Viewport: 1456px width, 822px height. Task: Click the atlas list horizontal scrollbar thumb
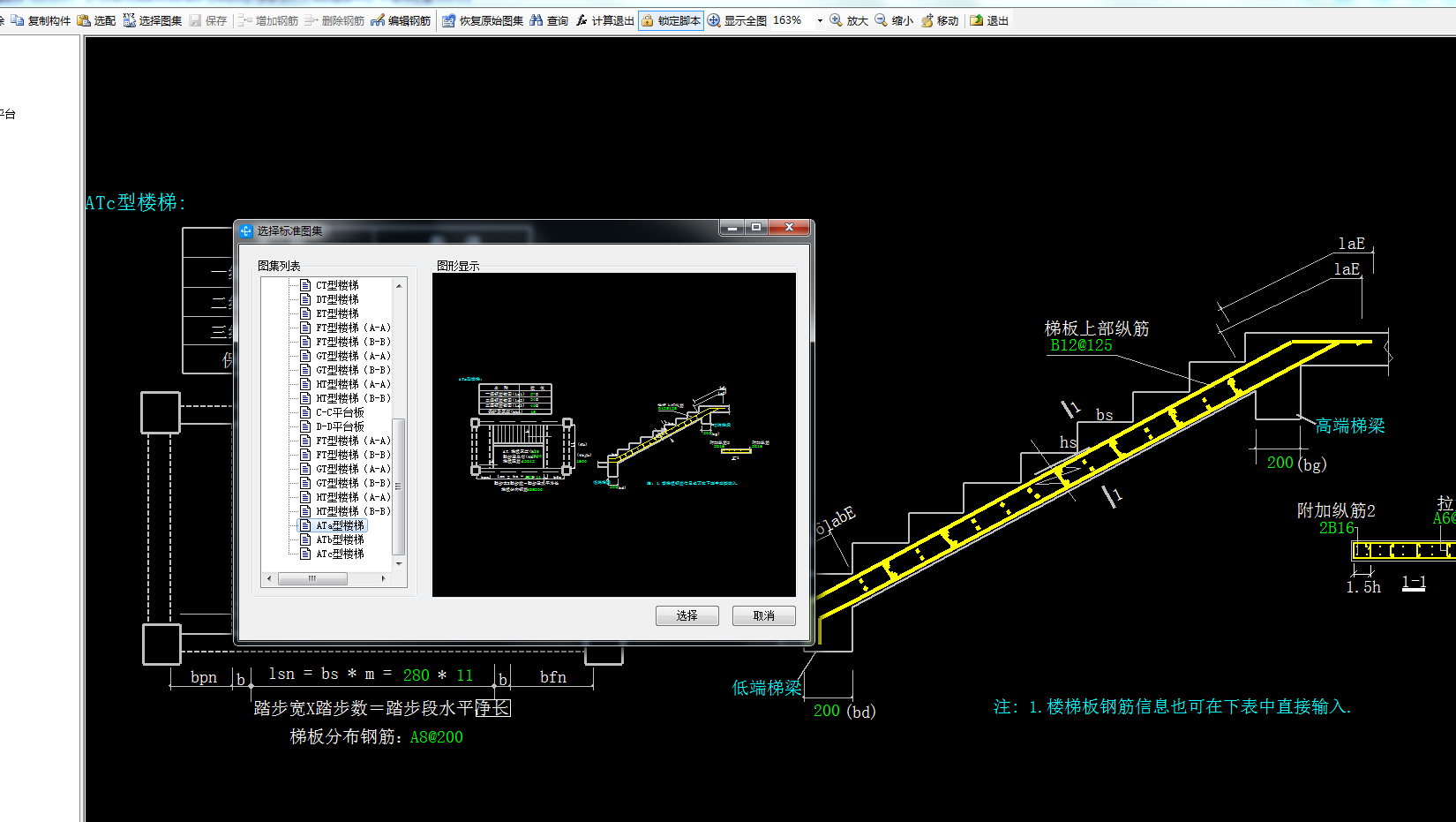312,579
